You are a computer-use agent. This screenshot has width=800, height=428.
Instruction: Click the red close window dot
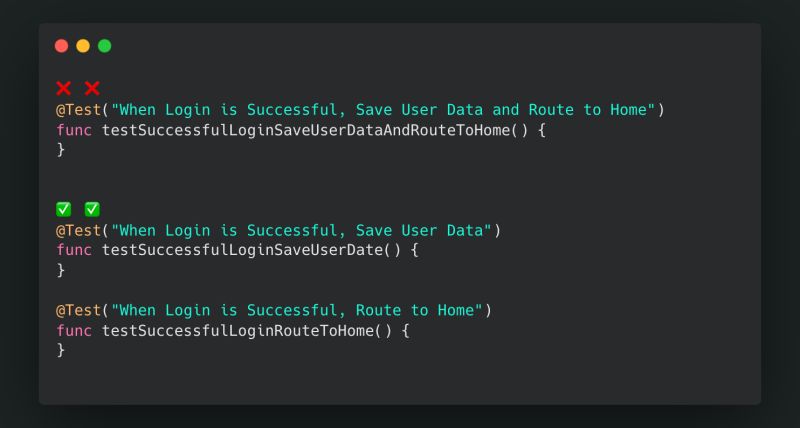pyautogui.click(x=62, y=46)
